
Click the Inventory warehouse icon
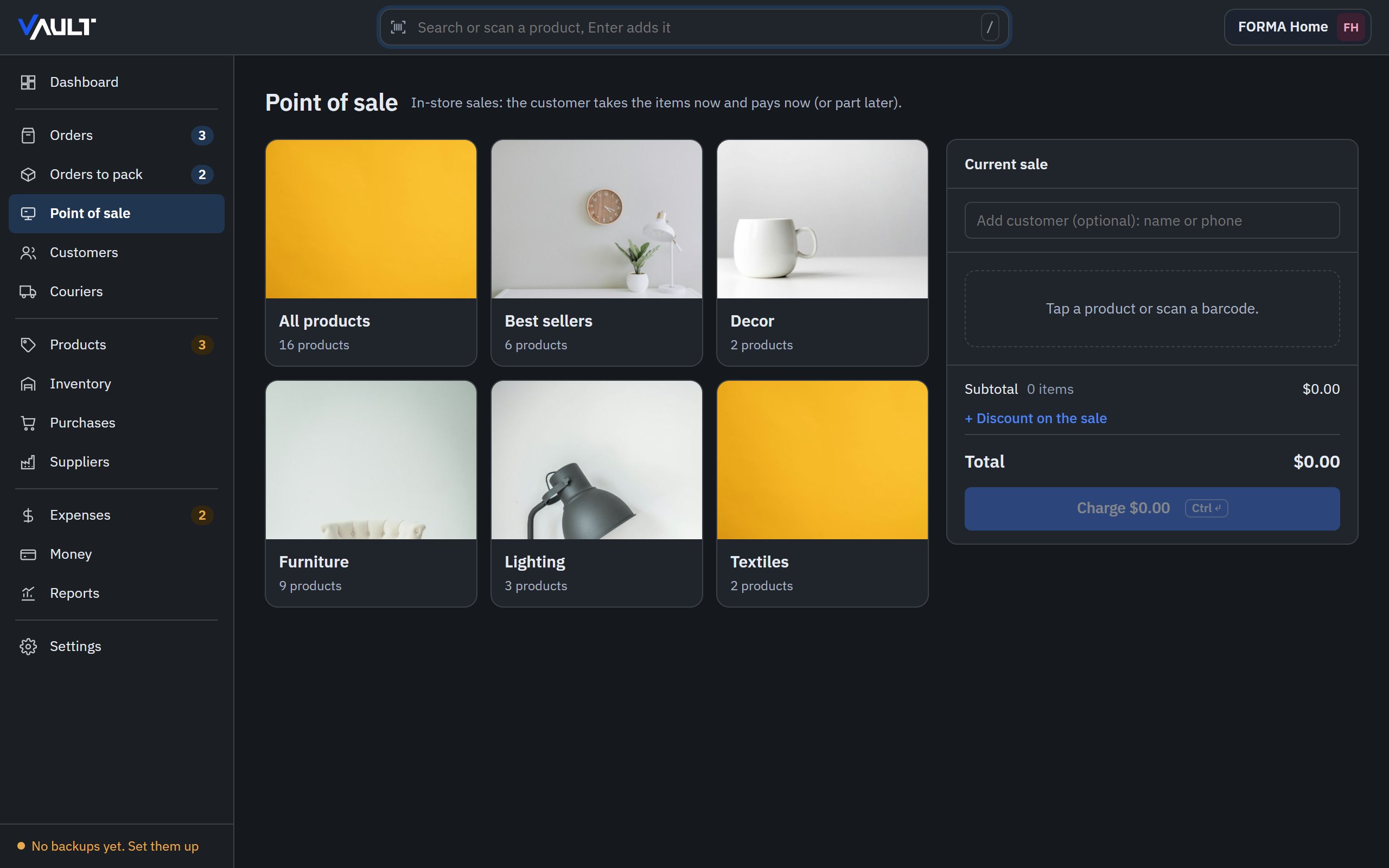click(28, 384)
